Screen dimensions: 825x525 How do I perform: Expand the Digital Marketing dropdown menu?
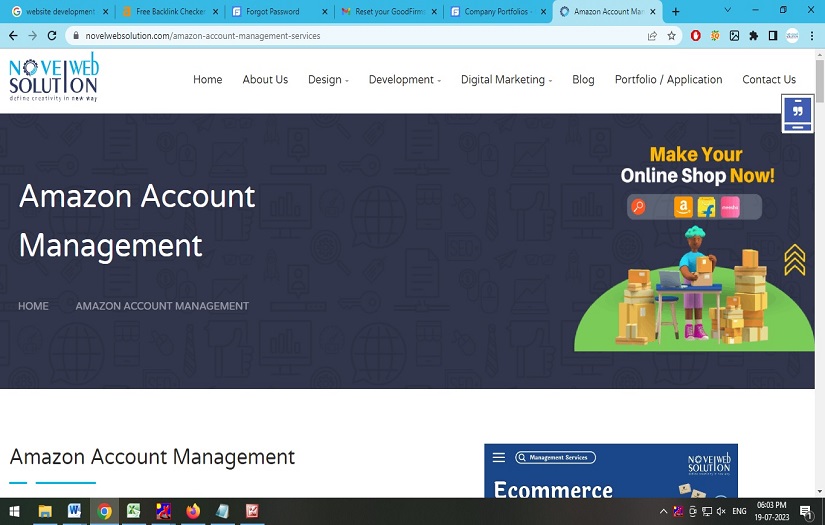[x=506, y=79]
